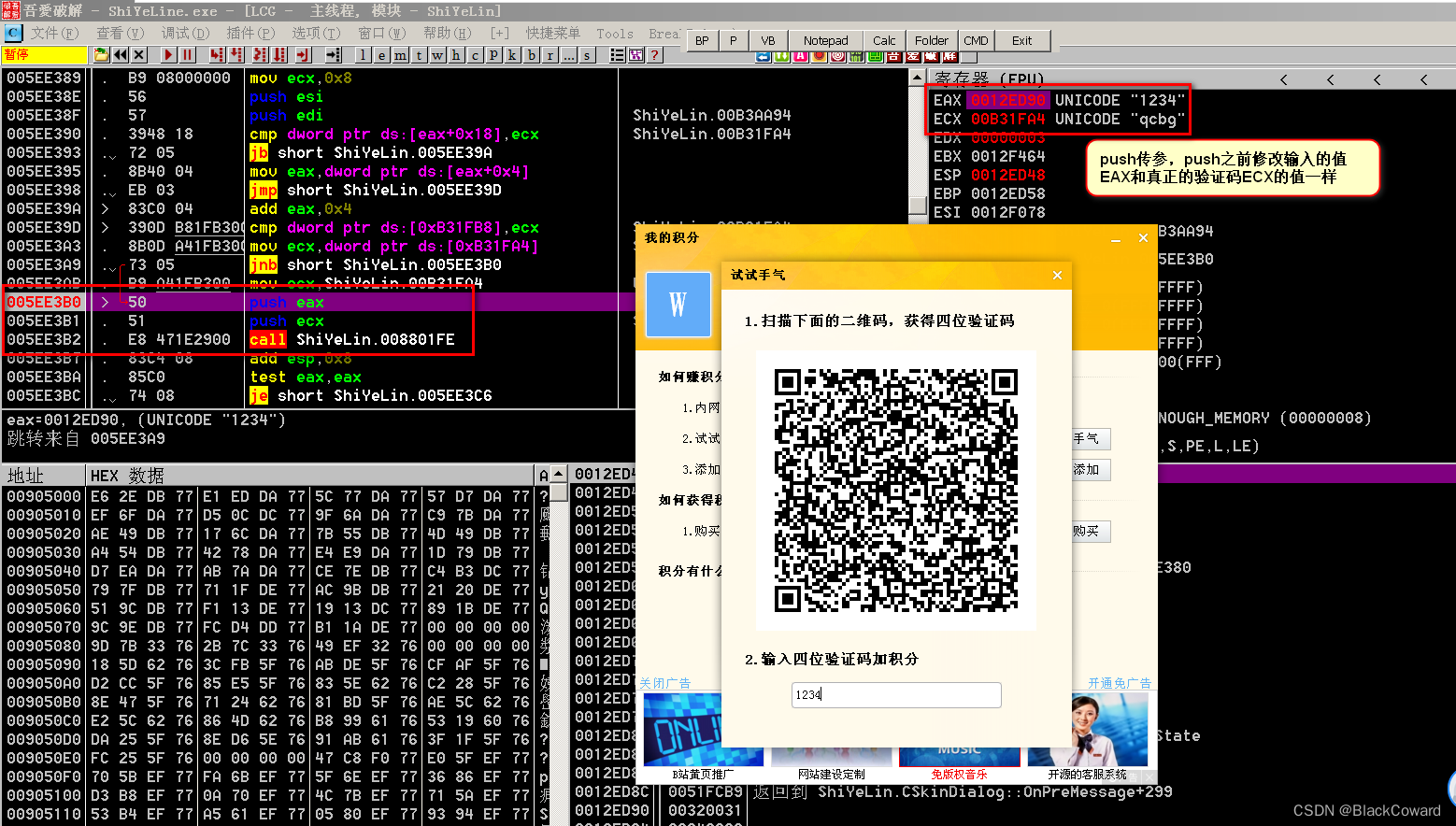Open references 'r' toolbar button

click(550, 55)
